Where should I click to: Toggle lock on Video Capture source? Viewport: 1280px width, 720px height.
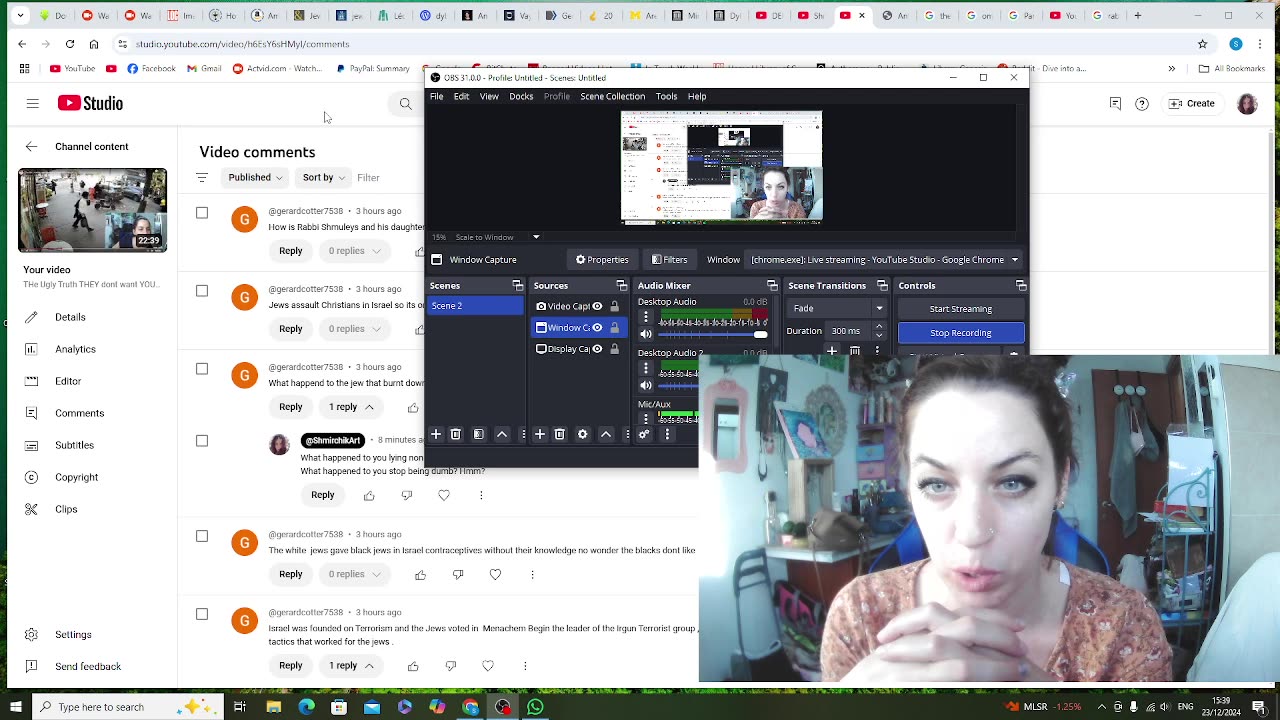(x=614, y=306)
